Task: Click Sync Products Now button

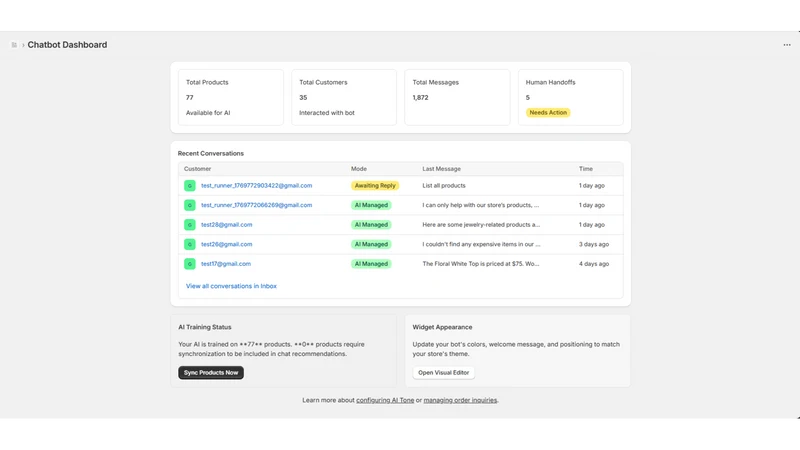Action: click(x=211, y=372)
